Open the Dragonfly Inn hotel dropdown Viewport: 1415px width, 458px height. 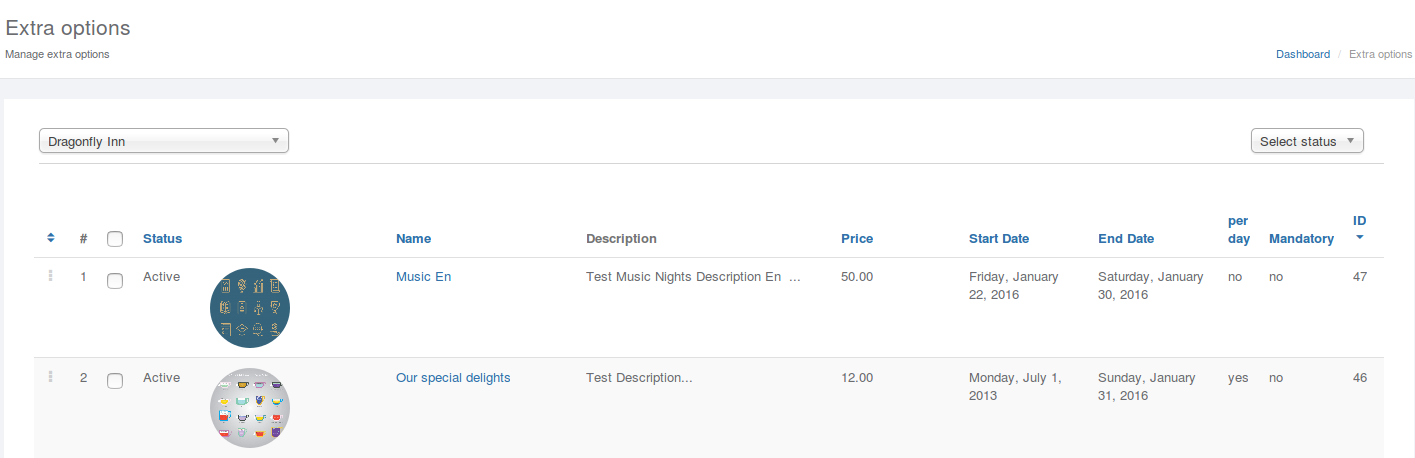pyautogui.click(x=164, y=141)
